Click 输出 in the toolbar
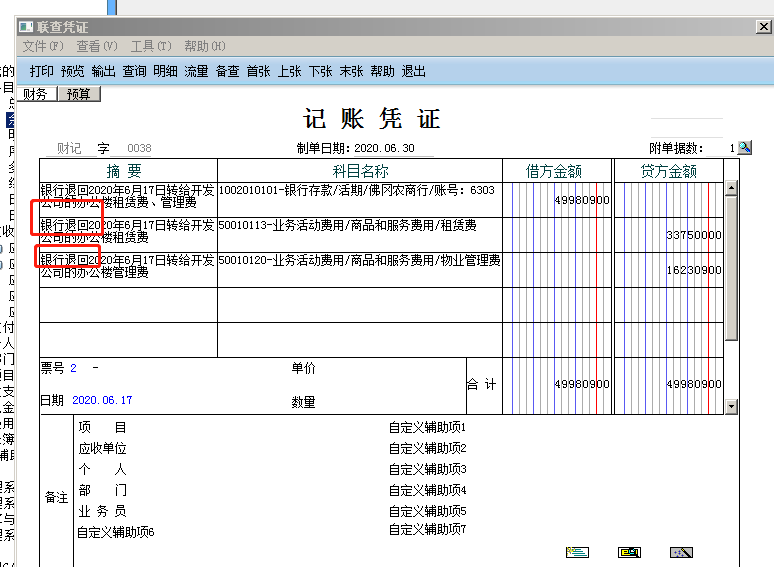This screenshot has height=567, width=774. point(104,72)
